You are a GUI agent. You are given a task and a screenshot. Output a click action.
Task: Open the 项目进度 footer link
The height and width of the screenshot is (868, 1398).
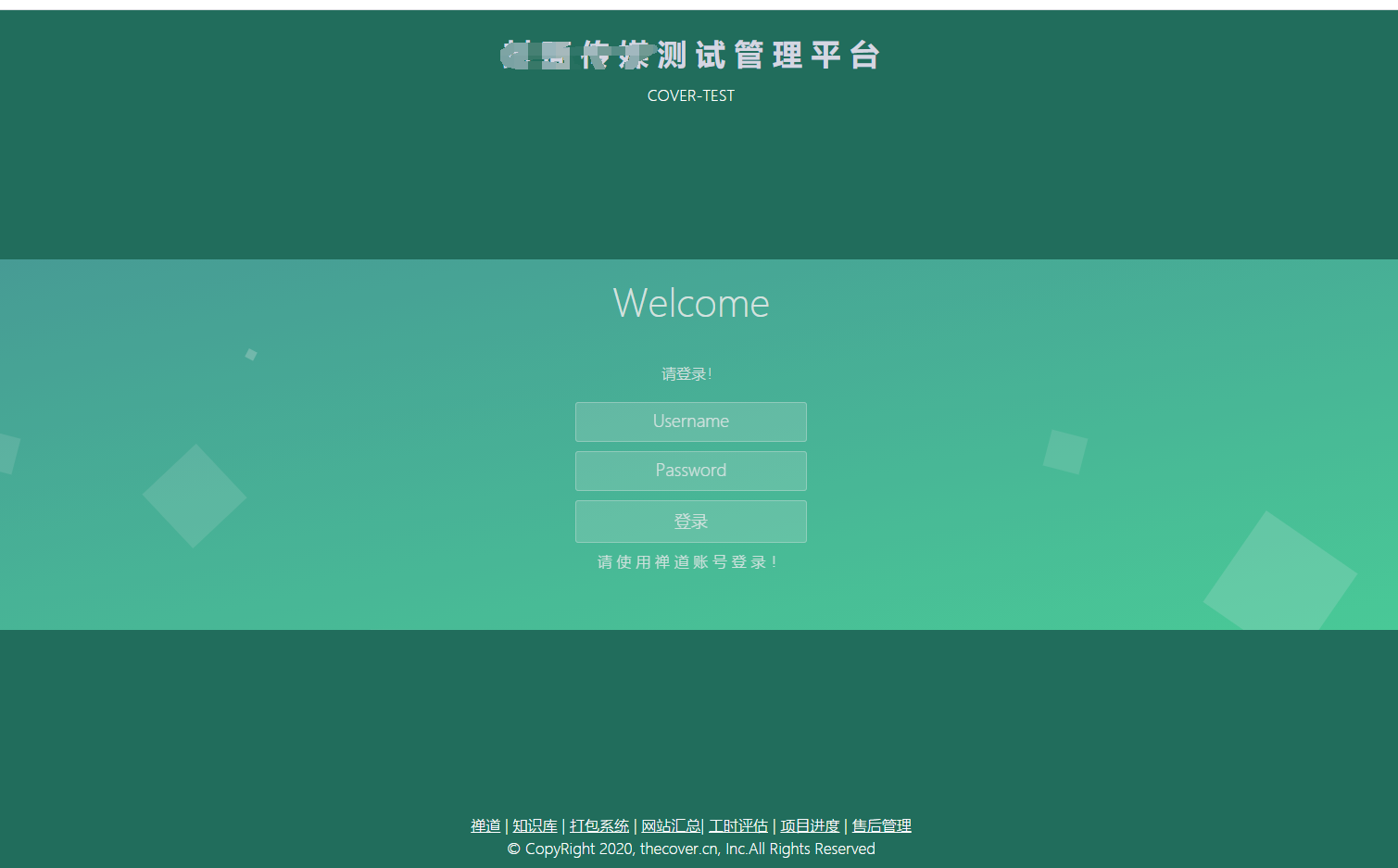click(x=810, y=825)
